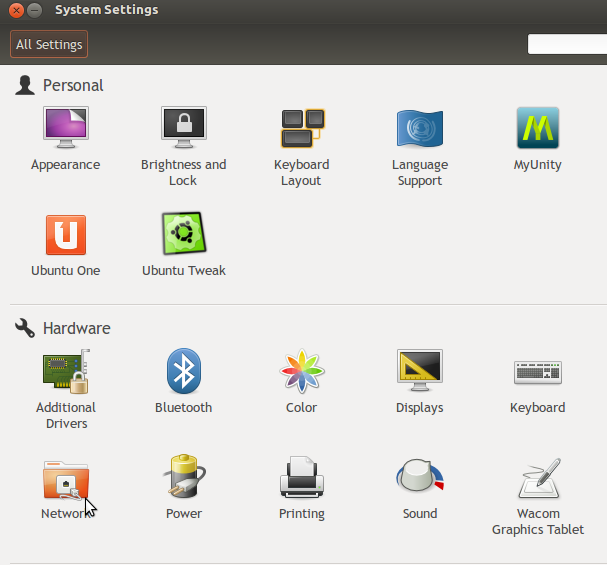The image size is (607, 565).
Task: Open the Color flower icon
Action: pos(302,371)
